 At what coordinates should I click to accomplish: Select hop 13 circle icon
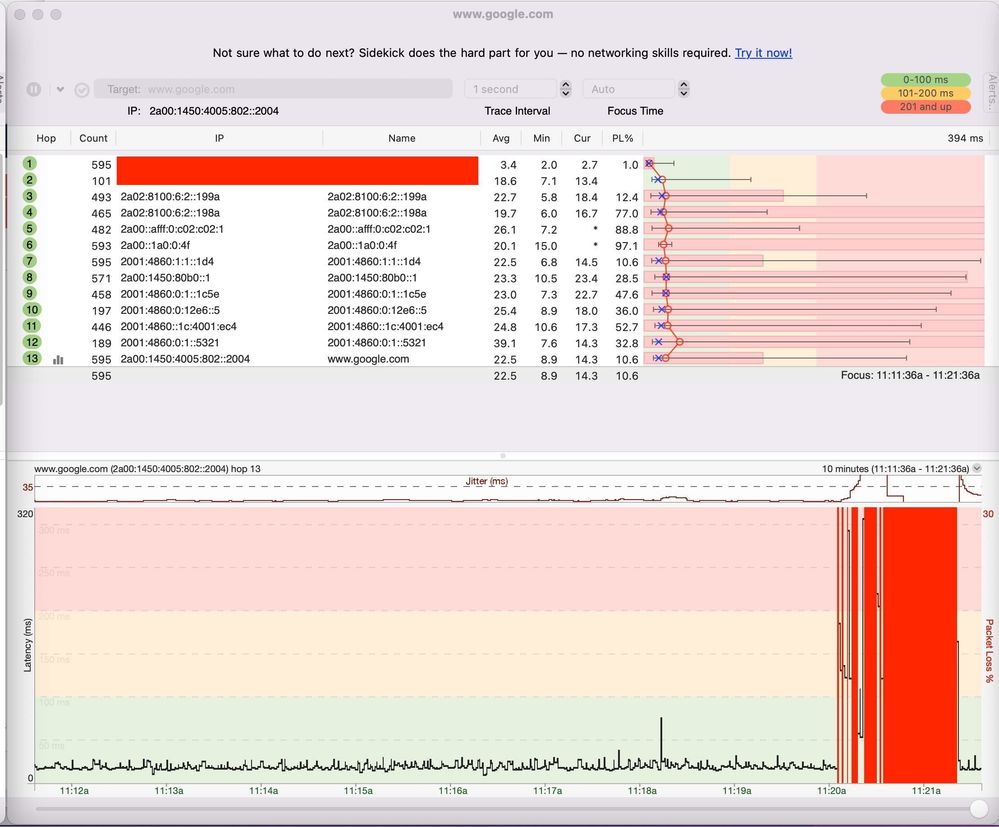click(32, 358)
